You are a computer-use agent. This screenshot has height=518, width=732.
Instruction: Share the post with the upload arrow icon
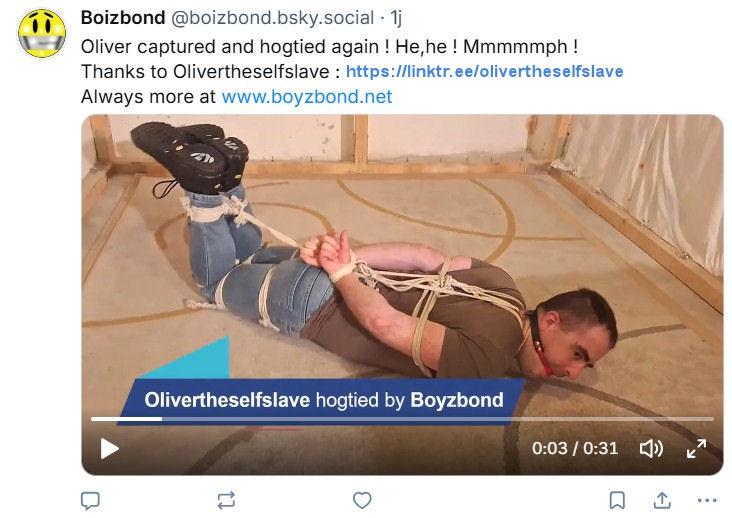662,500
